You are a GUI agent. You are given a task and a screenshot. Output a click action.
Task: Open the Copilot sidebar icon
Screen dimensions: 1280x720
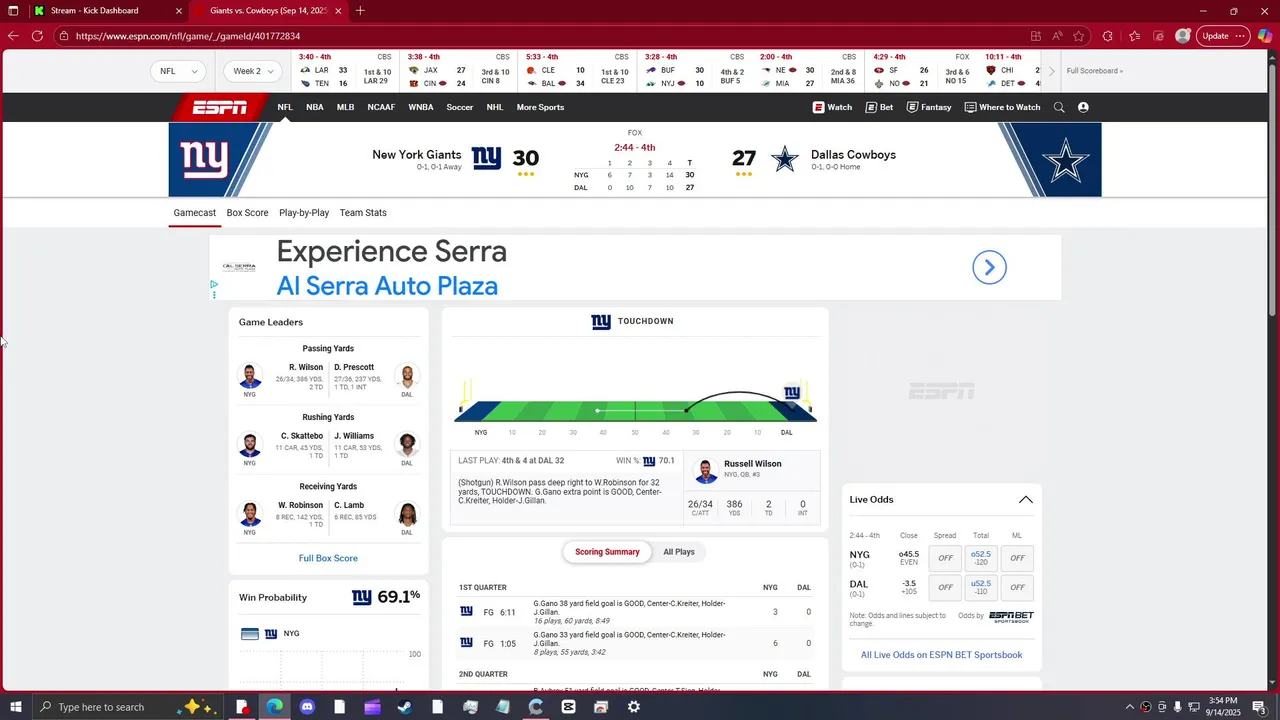point(1265,36)
